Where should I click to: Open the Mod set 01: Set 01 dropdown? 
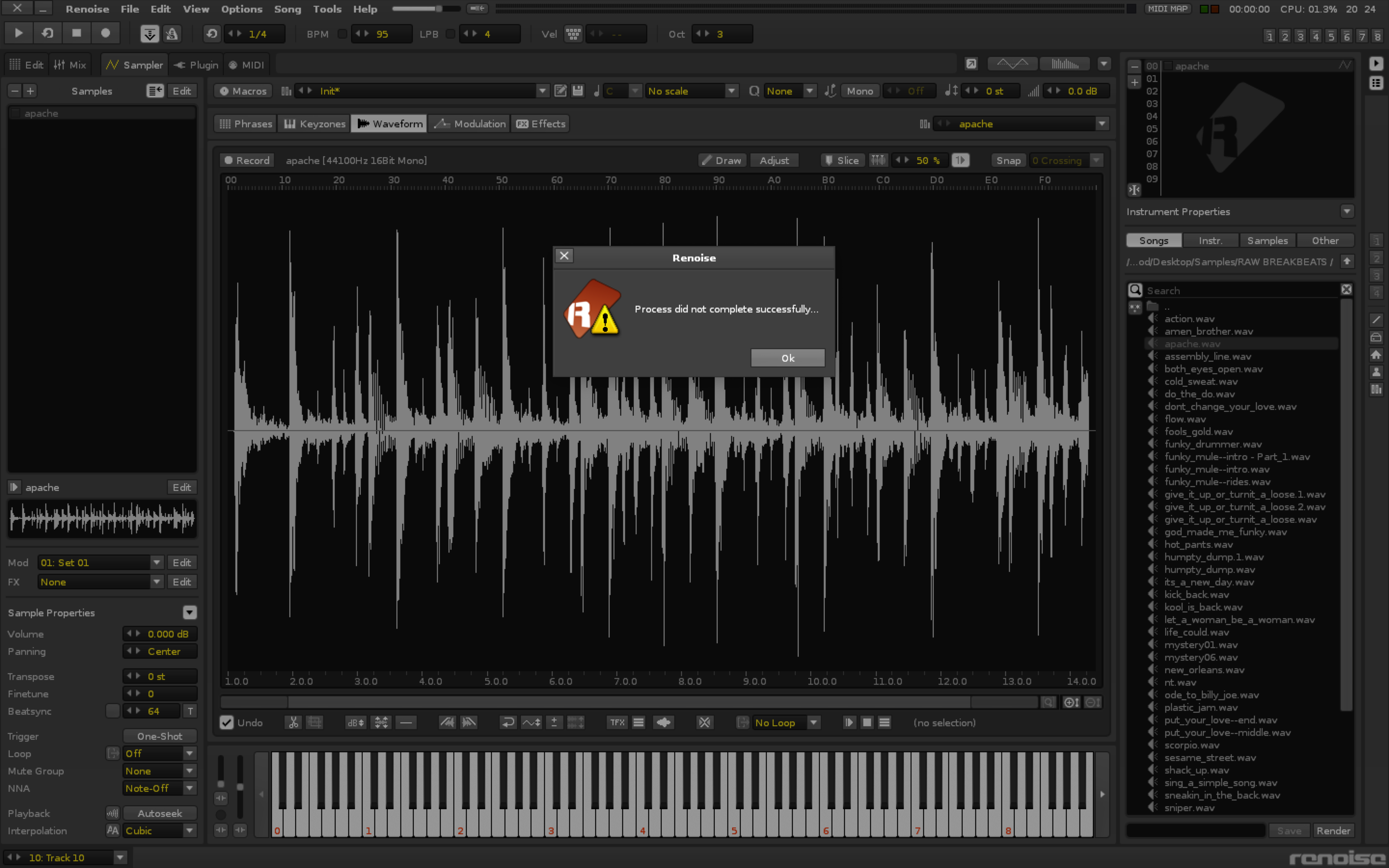(101, 563)
